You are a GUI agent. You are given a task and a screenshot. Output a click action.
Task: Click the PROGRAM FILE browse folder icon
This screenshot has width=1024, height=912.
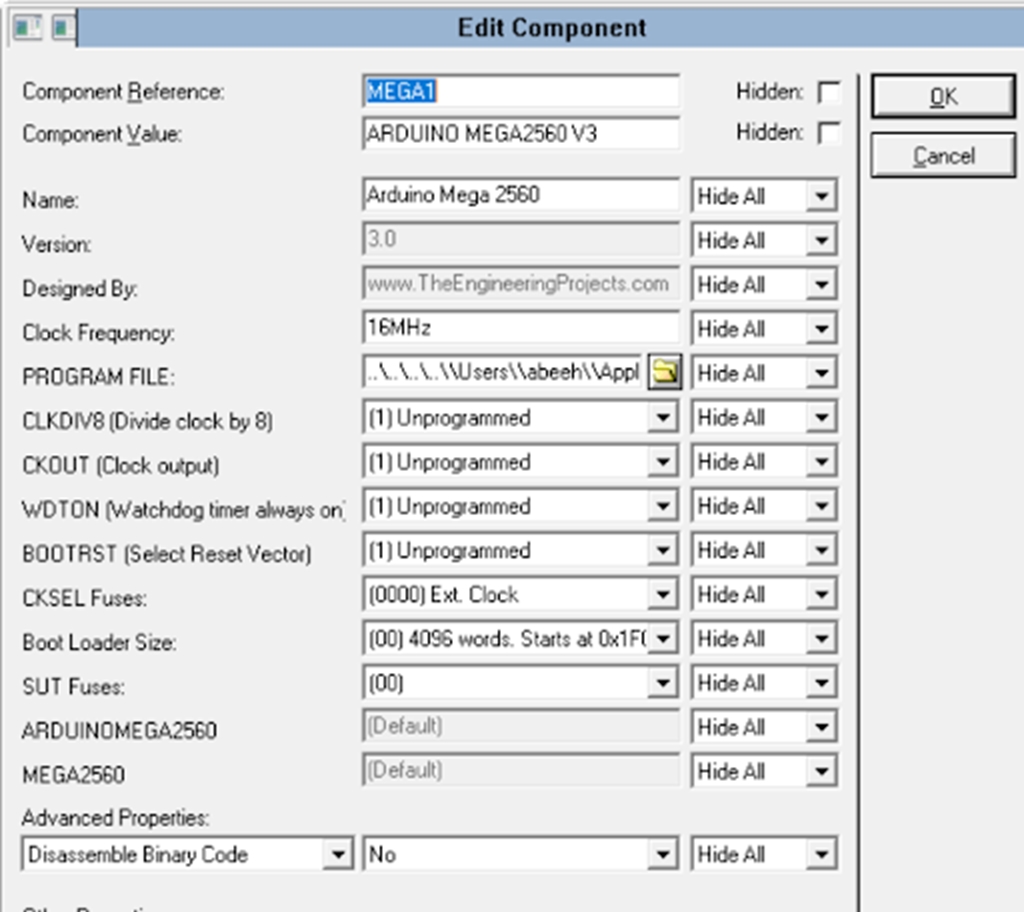pyautogui.click(x=665, y=372)
